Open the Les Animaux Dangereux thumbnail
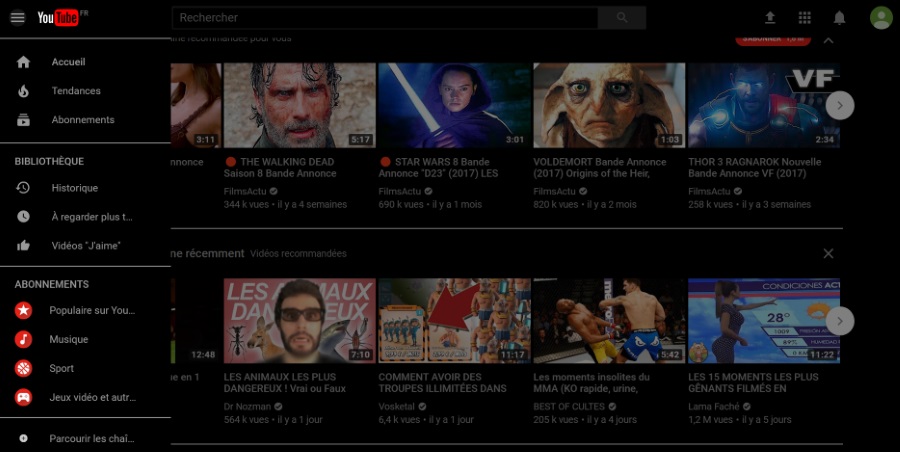 (x=300, y=320)
